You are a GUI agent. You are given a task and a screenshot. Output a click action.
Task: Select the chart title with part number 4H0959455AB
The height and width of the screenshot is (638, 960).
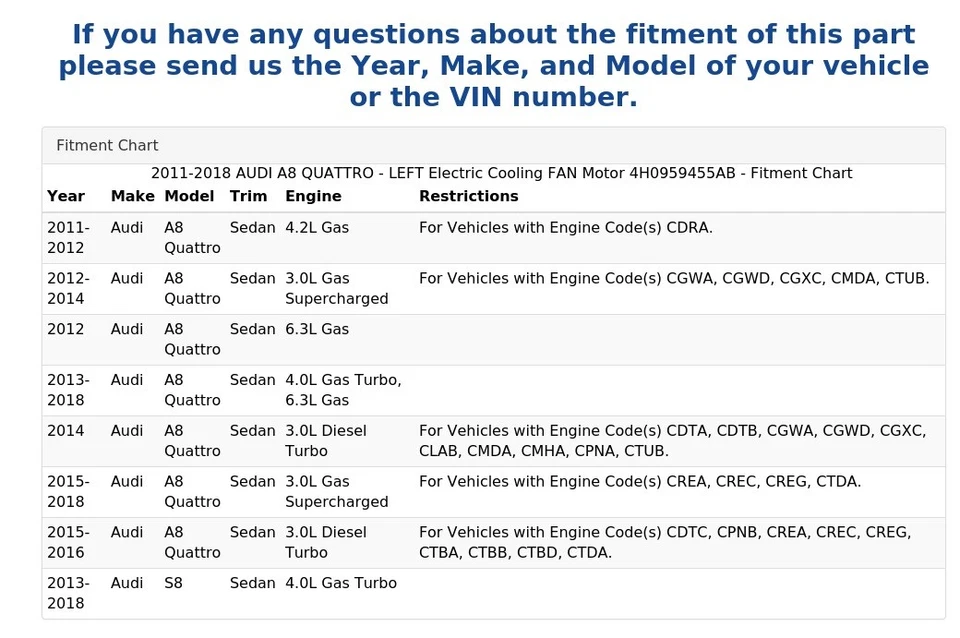(501, 173)
